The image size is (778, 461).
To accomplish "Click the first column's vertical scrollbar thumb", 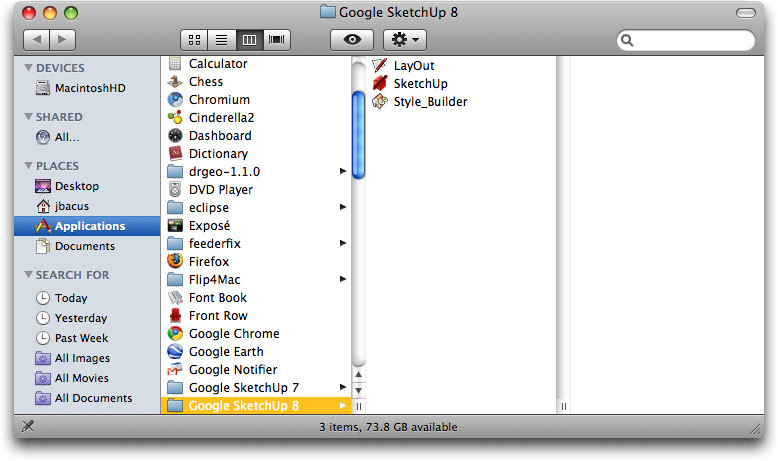I will (358, 134).
